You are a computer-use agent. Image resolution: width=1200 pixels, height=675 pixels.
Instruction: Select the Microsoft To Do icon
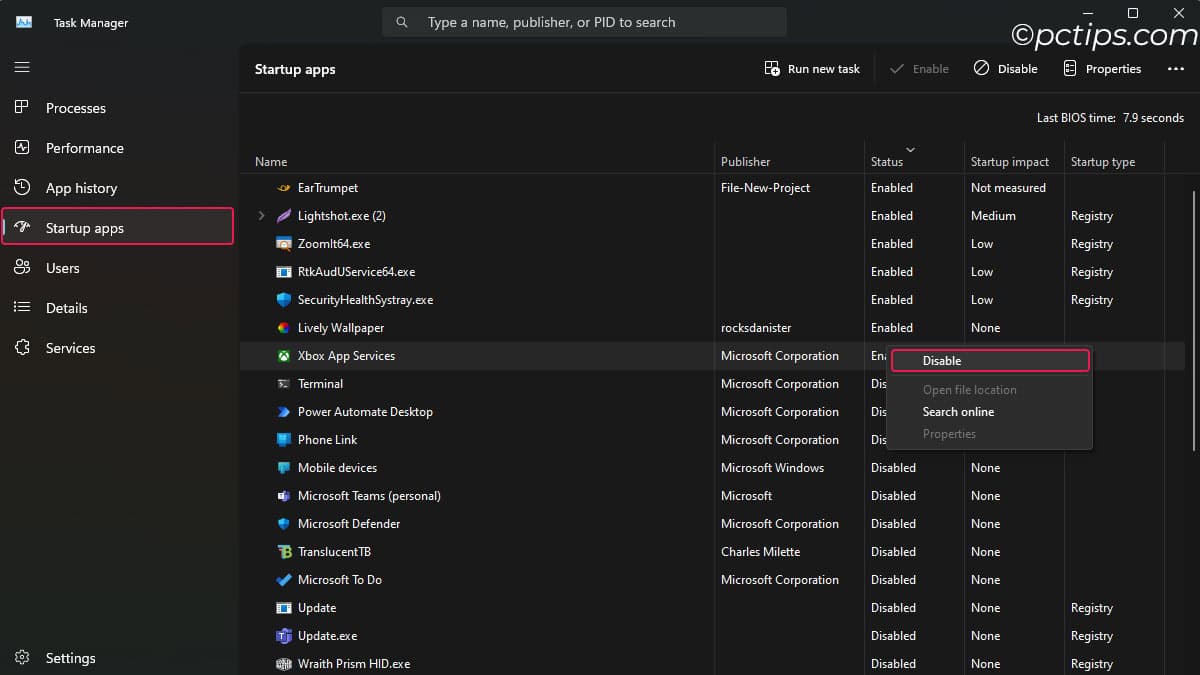click(x=283, y=580)
